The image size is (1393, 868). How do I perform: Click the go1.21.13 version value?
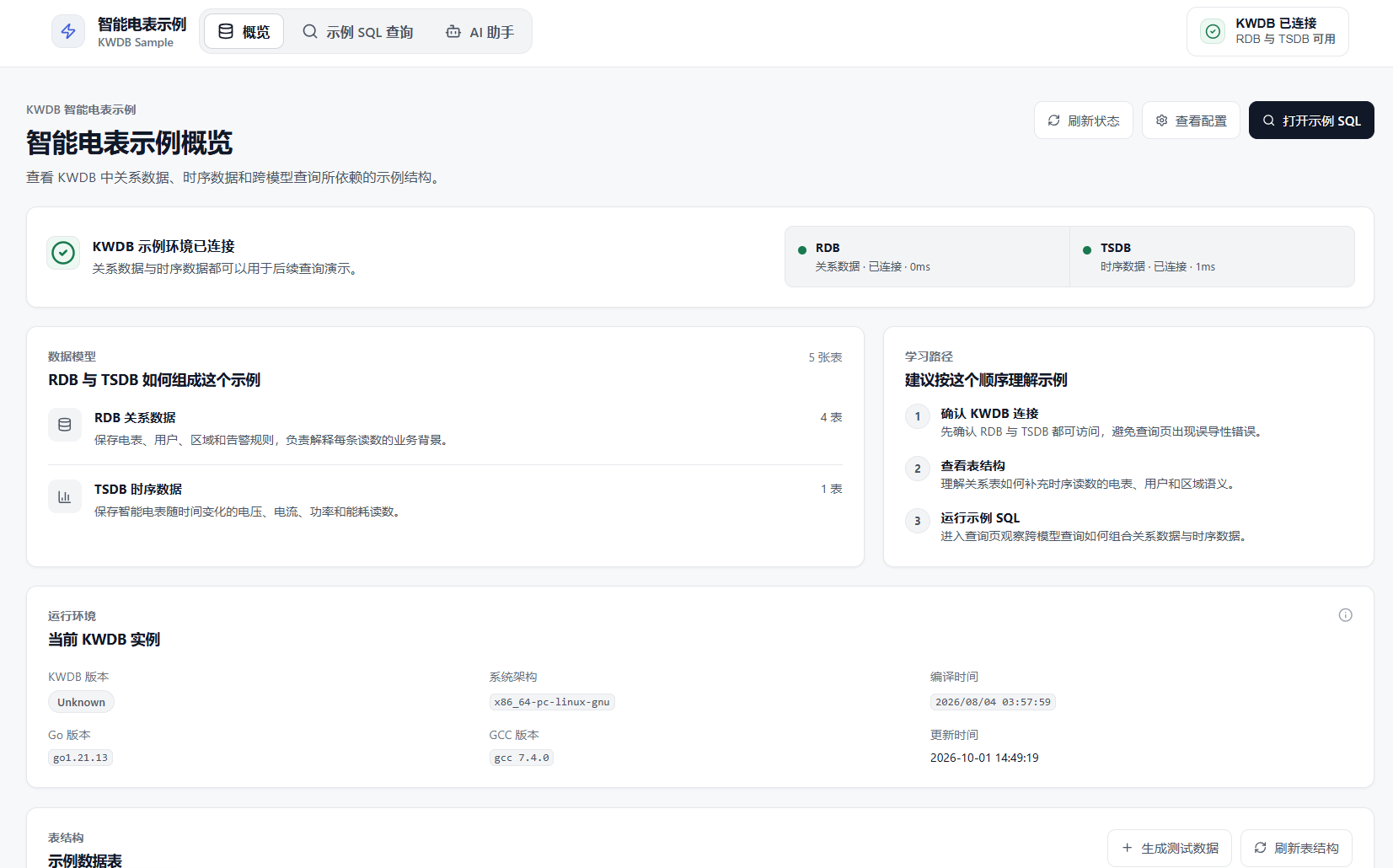coord(80,758)
